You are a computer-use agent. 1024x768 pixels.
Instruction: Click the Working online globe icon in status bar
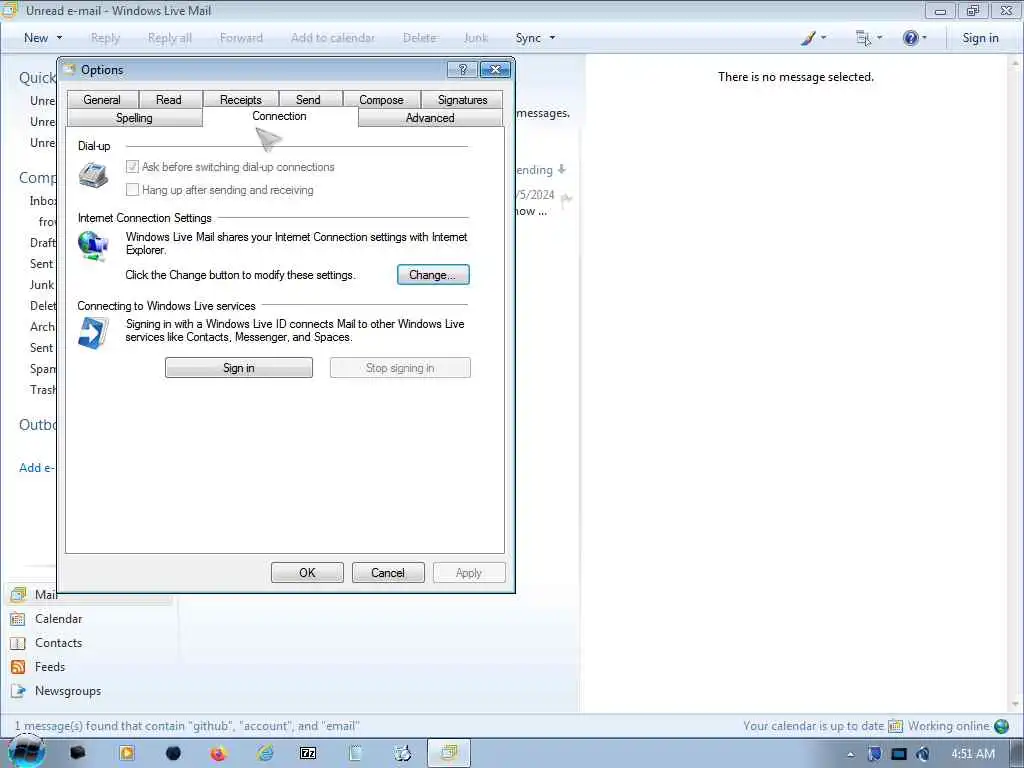1001,726
